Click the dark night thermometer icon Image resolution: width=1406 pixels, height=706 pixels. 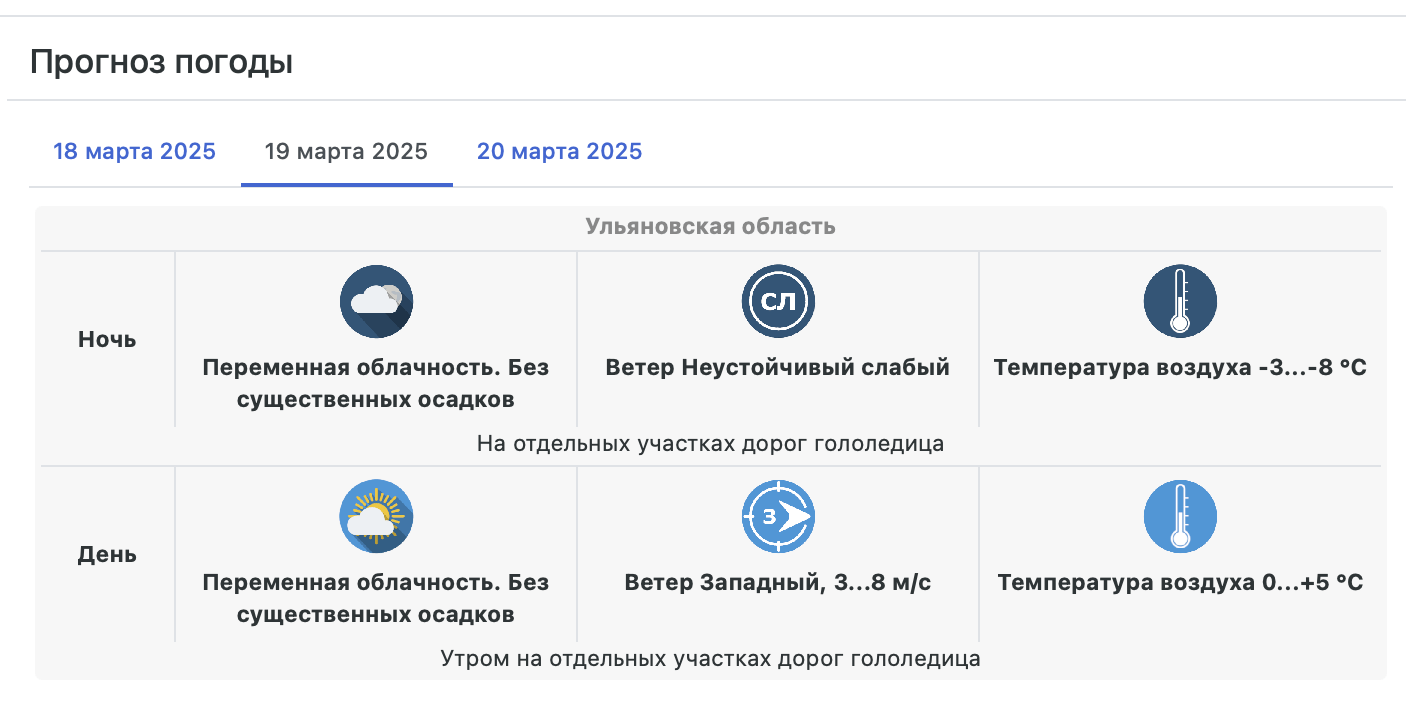1180,301
